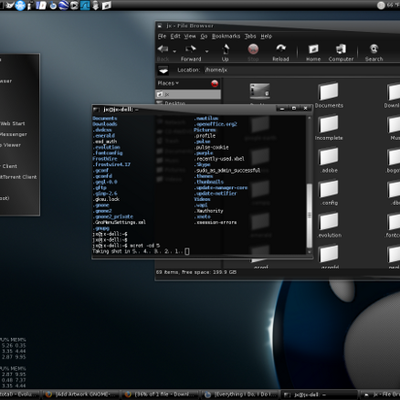The image size is (400, 400).
Task: Click the terminal scrollbar down arrow
Action: [x=309, y=252]
